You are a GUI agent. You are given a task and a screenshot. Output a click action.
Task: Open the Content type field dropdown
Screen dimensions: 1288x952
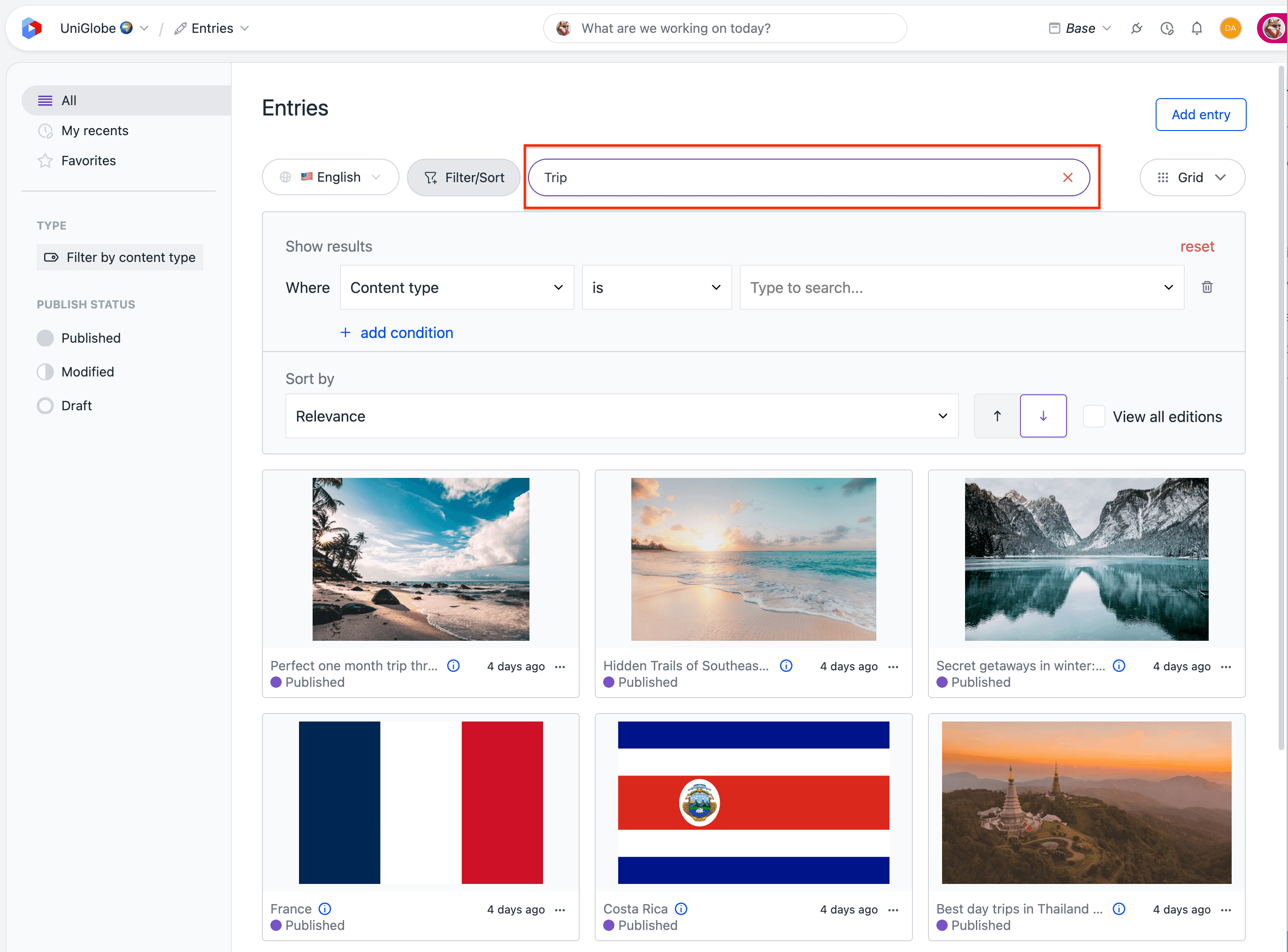point(457,288)
